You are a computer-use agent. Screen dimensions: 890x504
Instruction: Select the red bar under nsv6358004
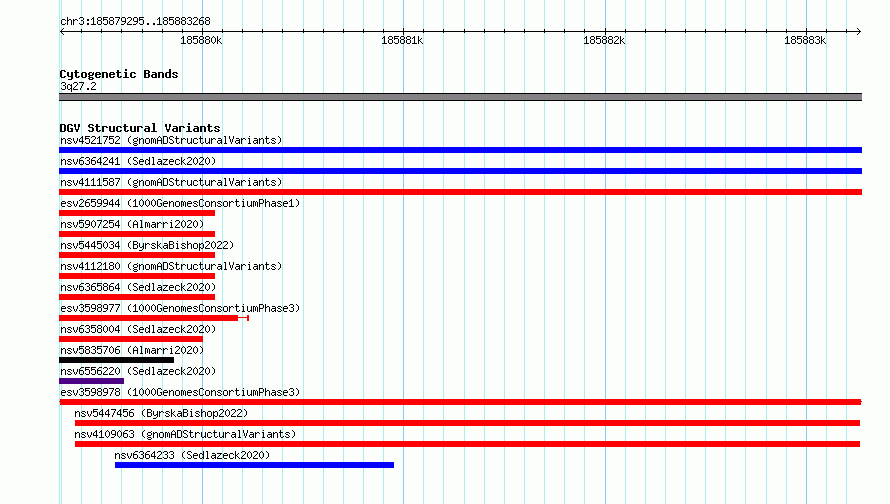pos(131,339)
